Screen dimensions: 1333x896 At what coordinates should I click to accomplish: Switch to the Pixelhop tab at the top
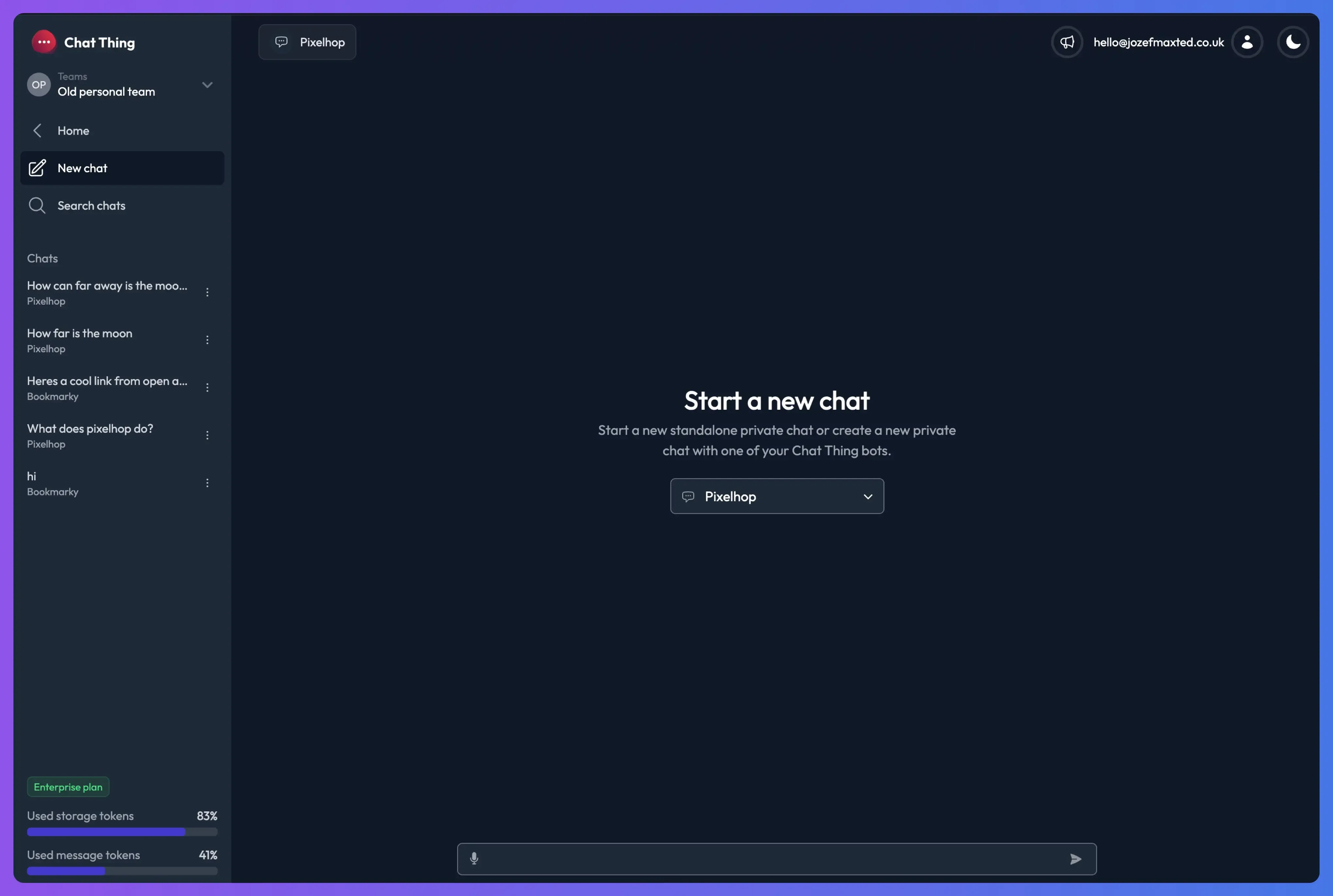(307, 42)
